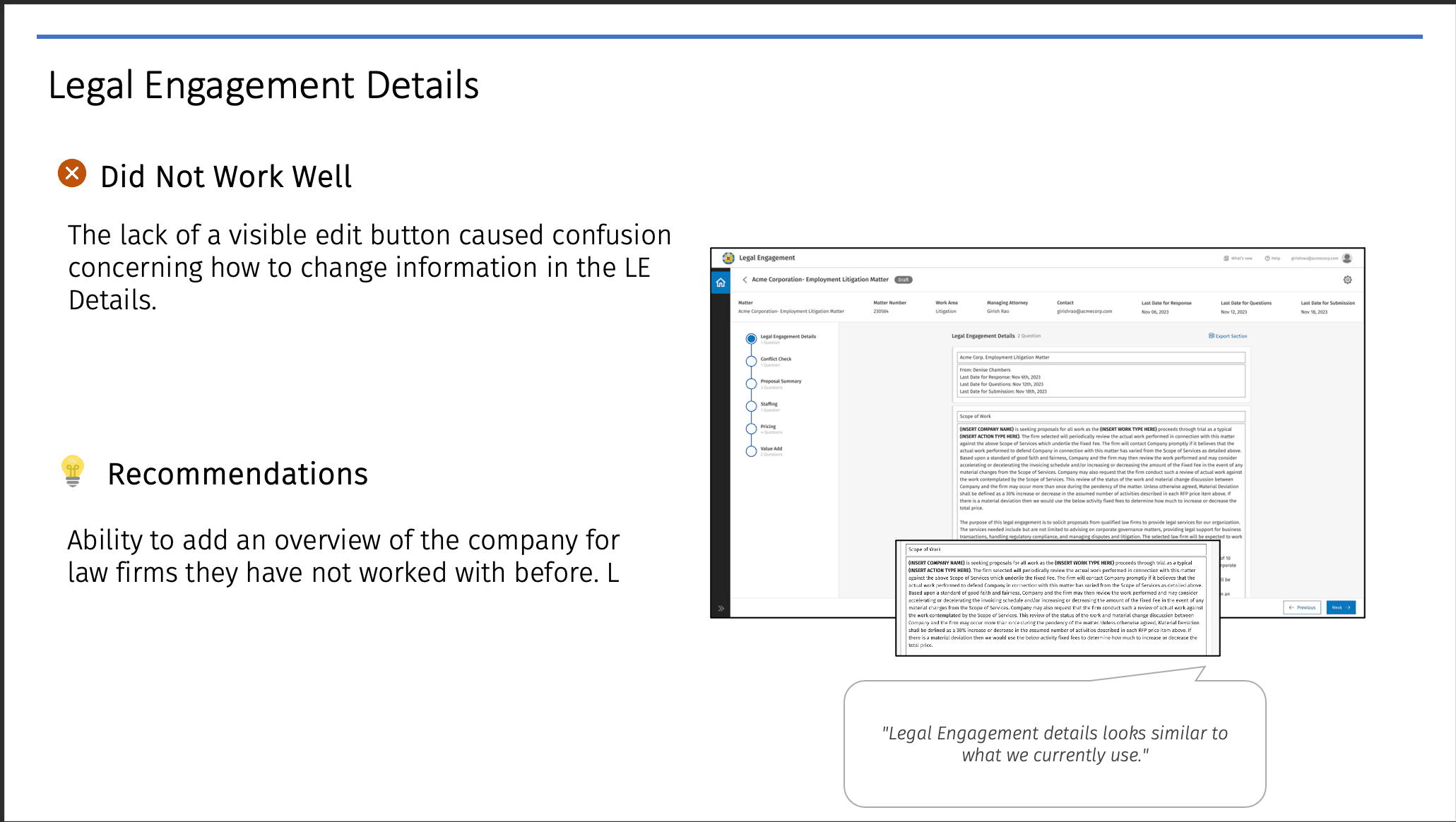Screen dimensions: 1456x822
Task: Open the settings gear icon
Action: [x=1347, y=280]
